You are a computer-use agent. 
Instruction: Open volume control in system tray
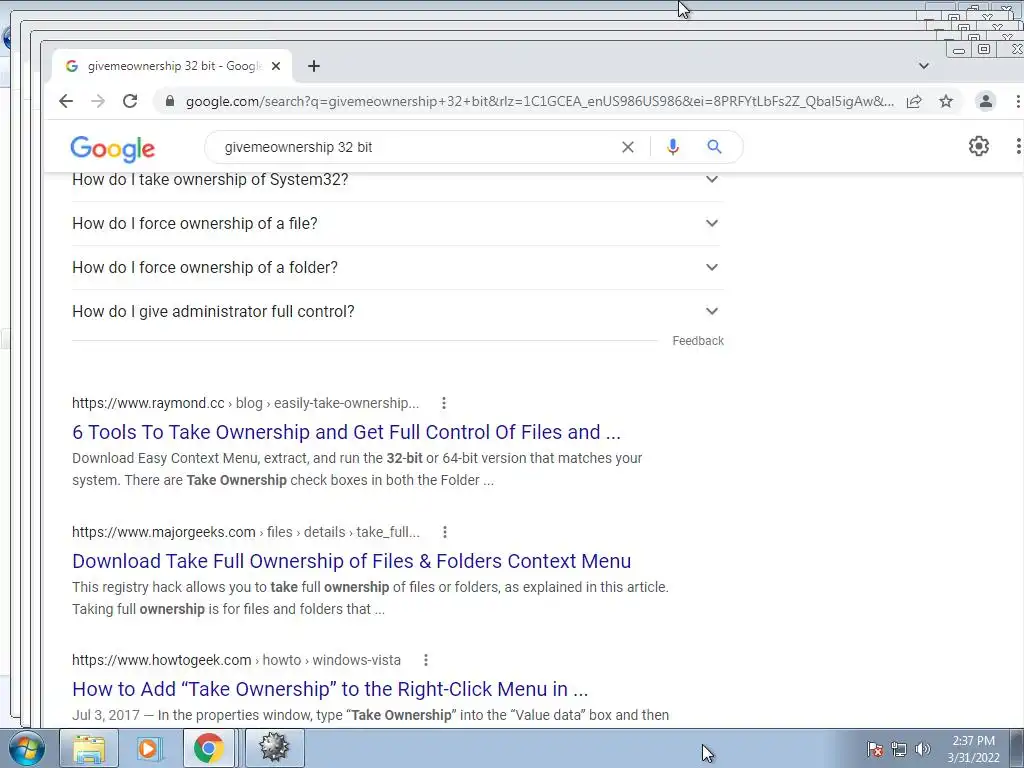[922, 749]
